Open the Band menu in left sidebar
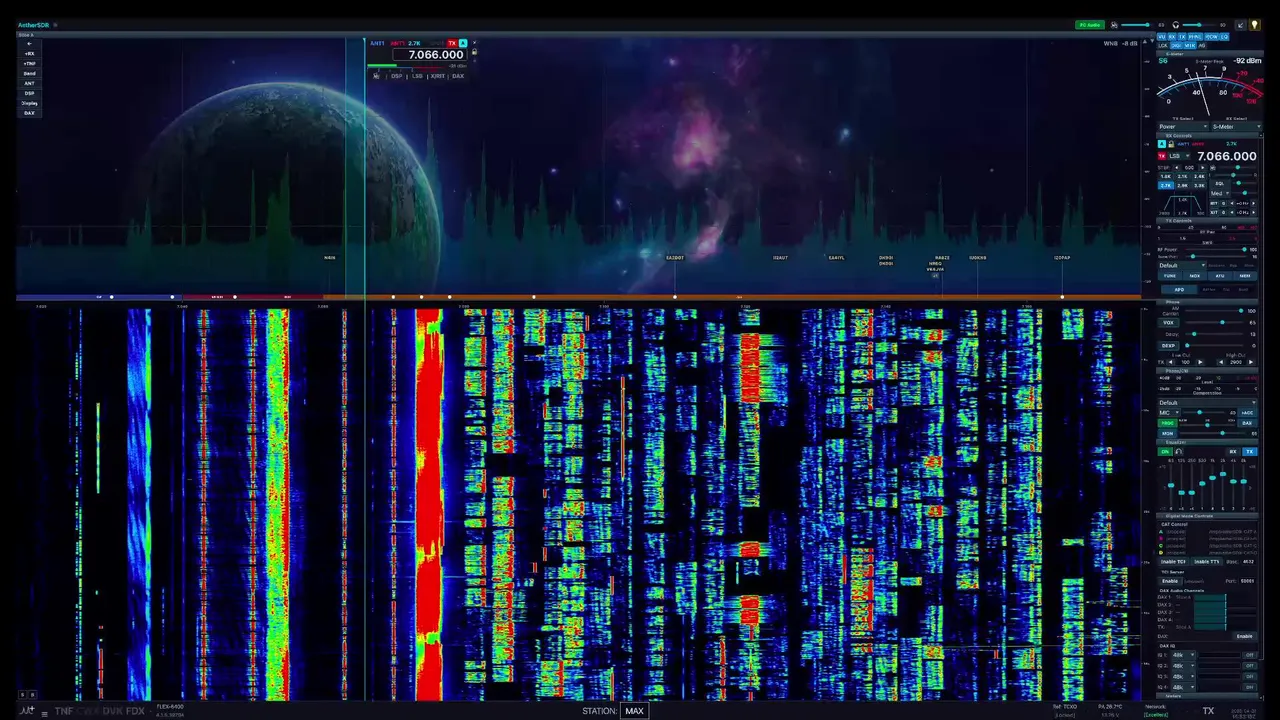The width and height of the screenshot is (1280, 720). (x=29, y=73)
